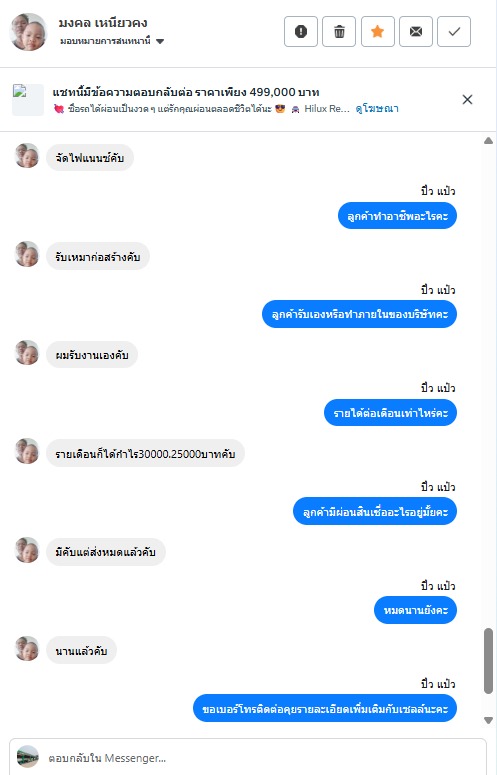
Task: Select blue message รายได้ต่อเดือนเท่าไหร่คะ
Action: (390, 413)
